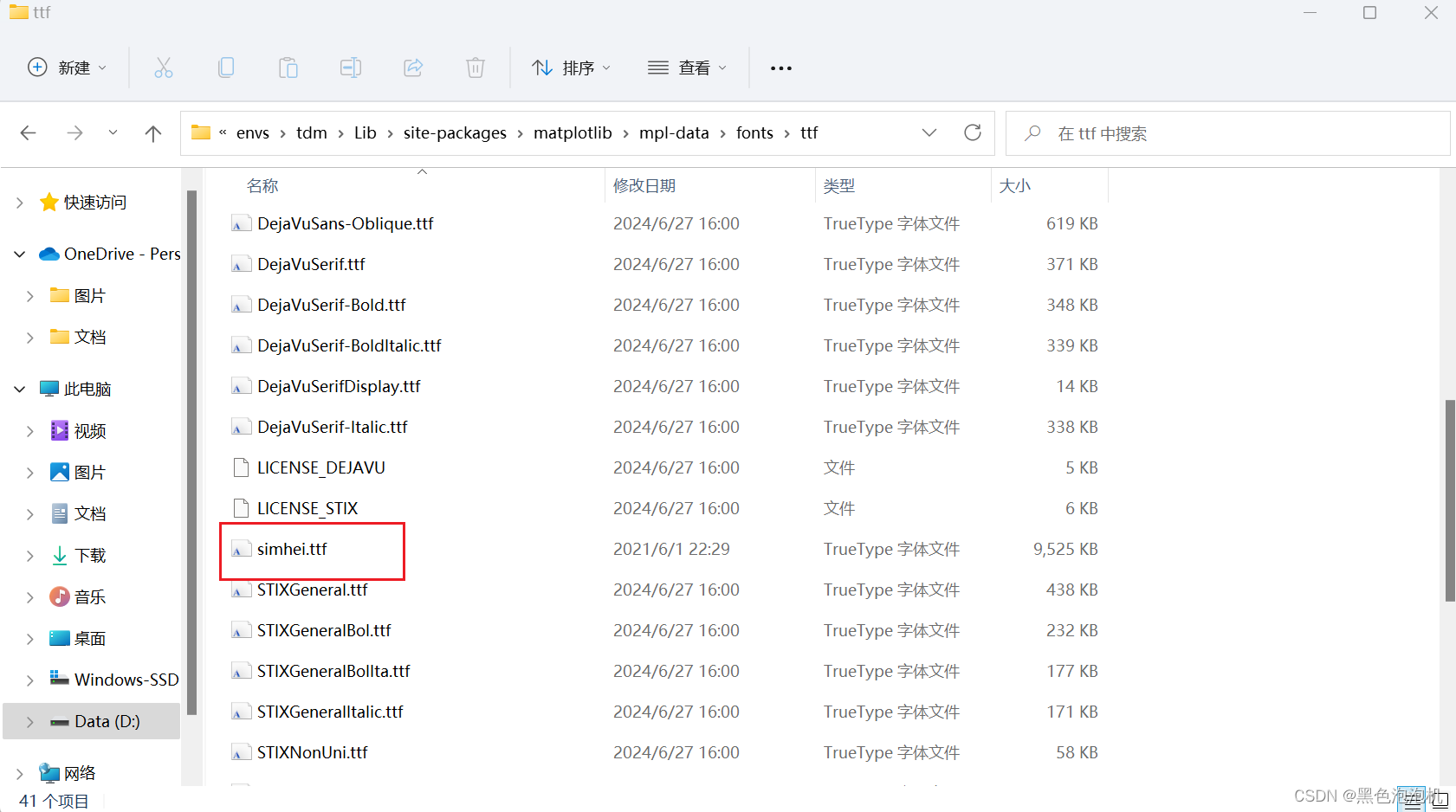Screen dimensions: 1456x812
Task: Open the matplotlib breadcrumb folder
Action: point(573,132)
